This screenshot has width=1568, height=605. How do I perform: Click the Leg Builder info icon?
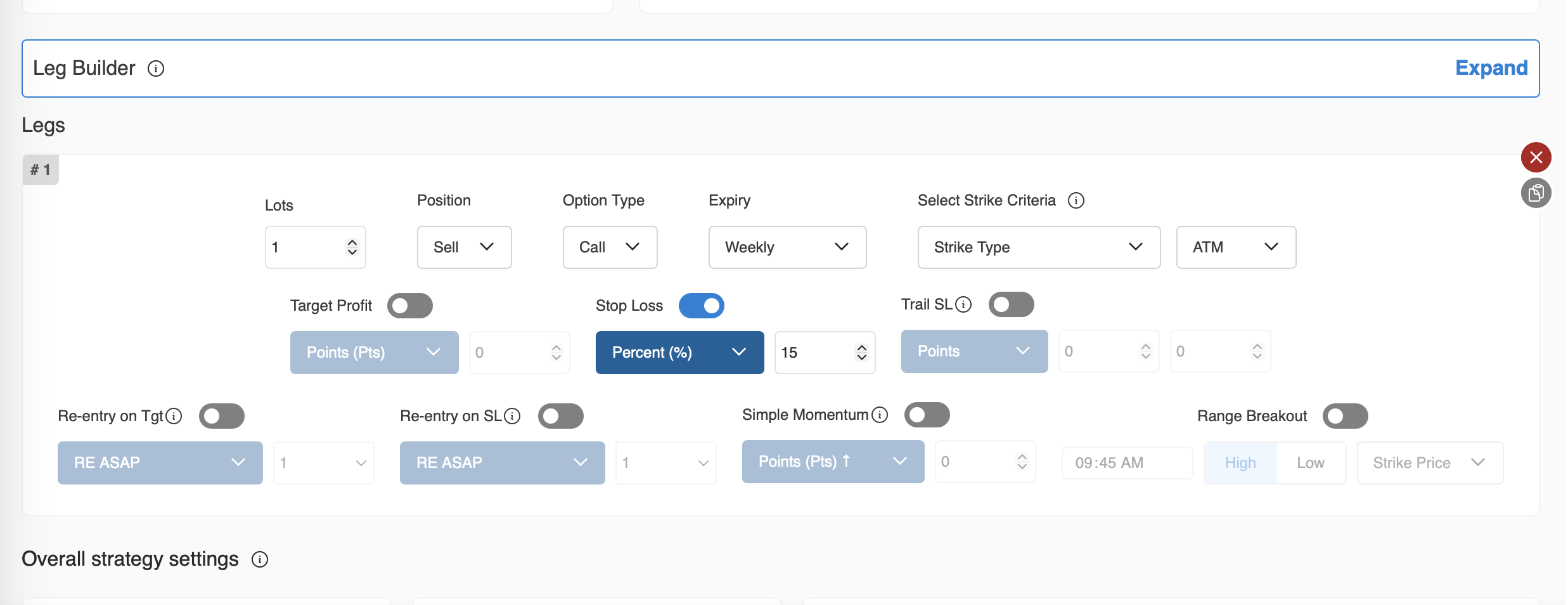pyautogui.click(x=156, y=68)
